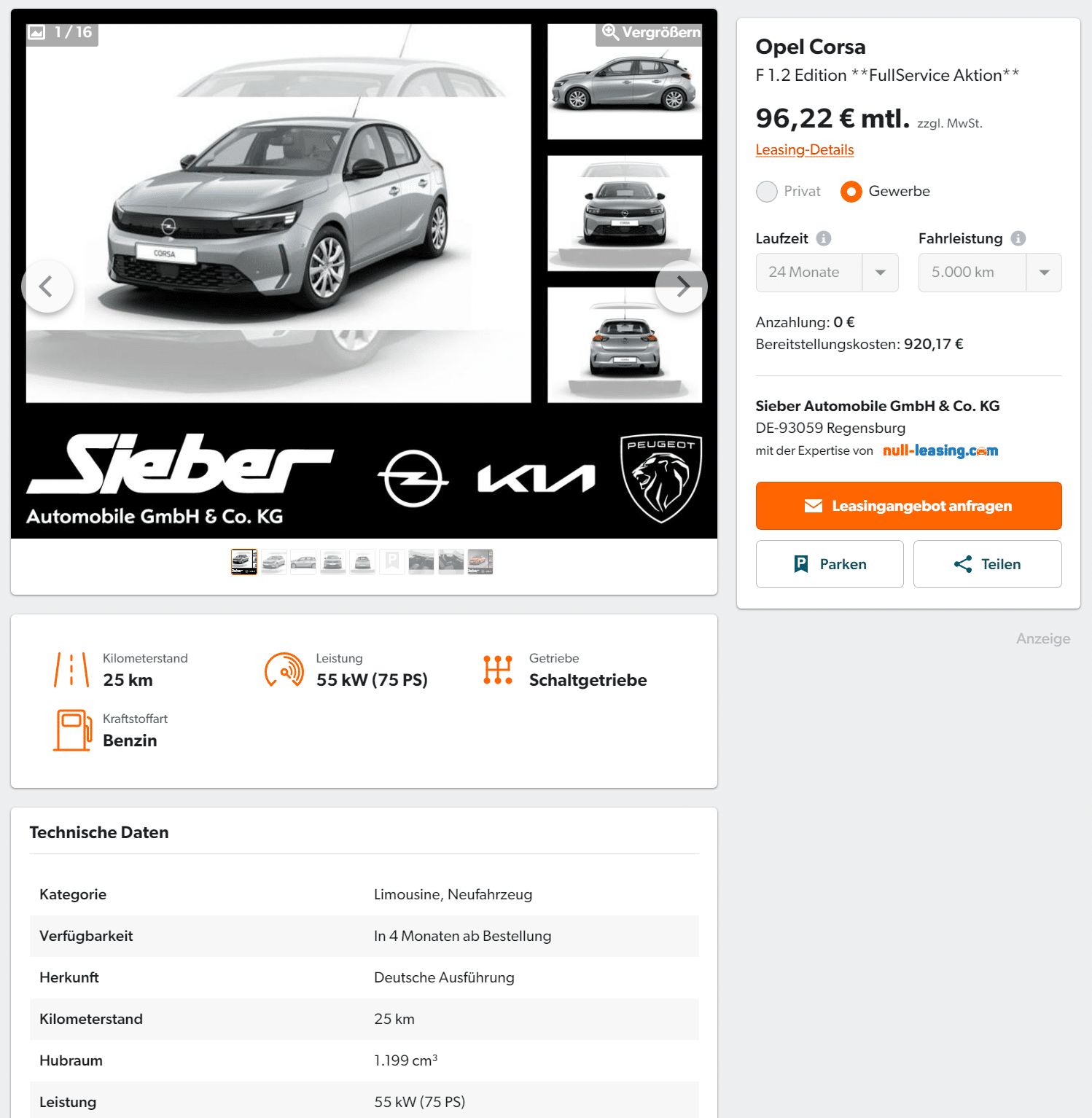Select the side-view car thumbnail at top right
This screenshot has width=1092, height=1118.
625,82
